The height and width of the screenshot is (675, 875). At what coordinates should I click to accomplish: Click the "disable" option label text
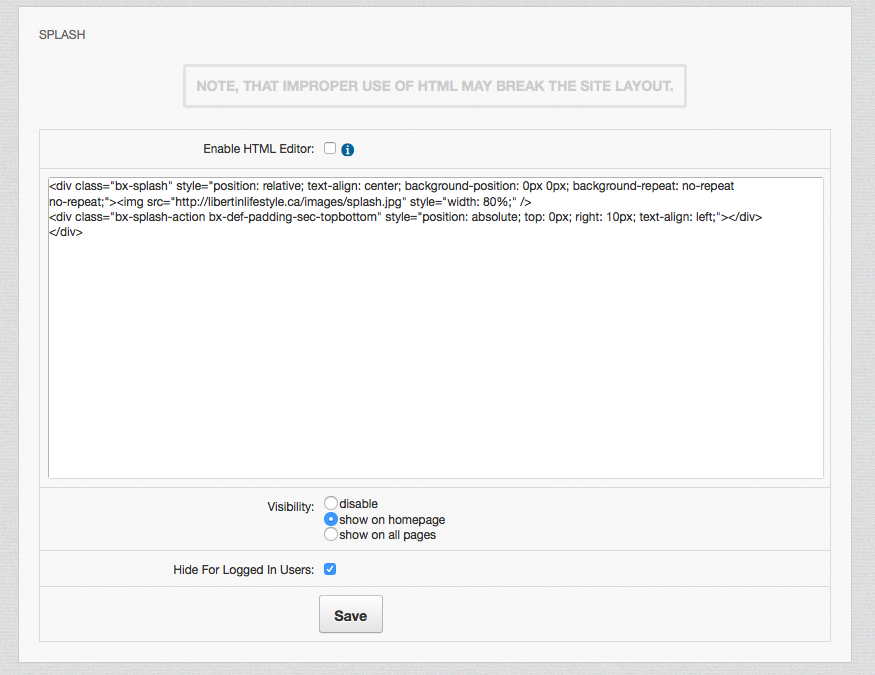(358, 504)
